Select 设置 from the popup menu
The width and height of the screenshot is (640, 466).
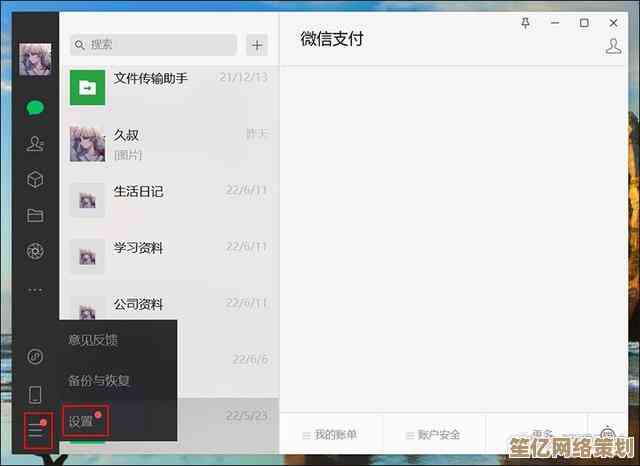click(x=84, y=421)
